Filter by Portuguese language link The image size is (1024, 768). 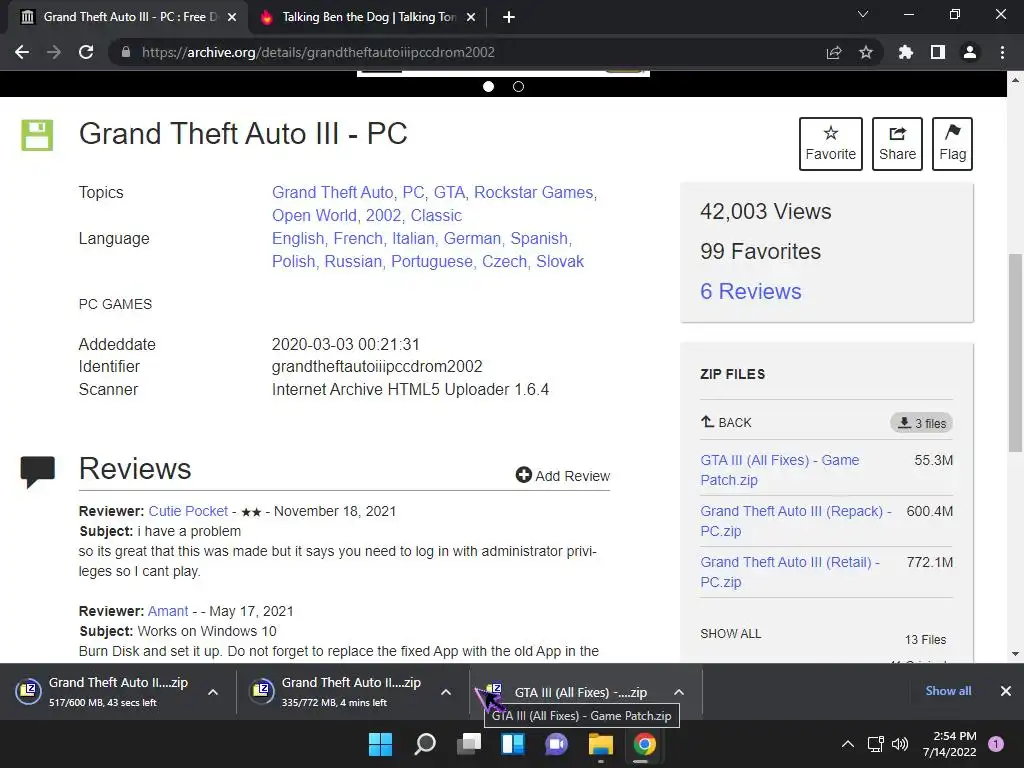(432, 261)
